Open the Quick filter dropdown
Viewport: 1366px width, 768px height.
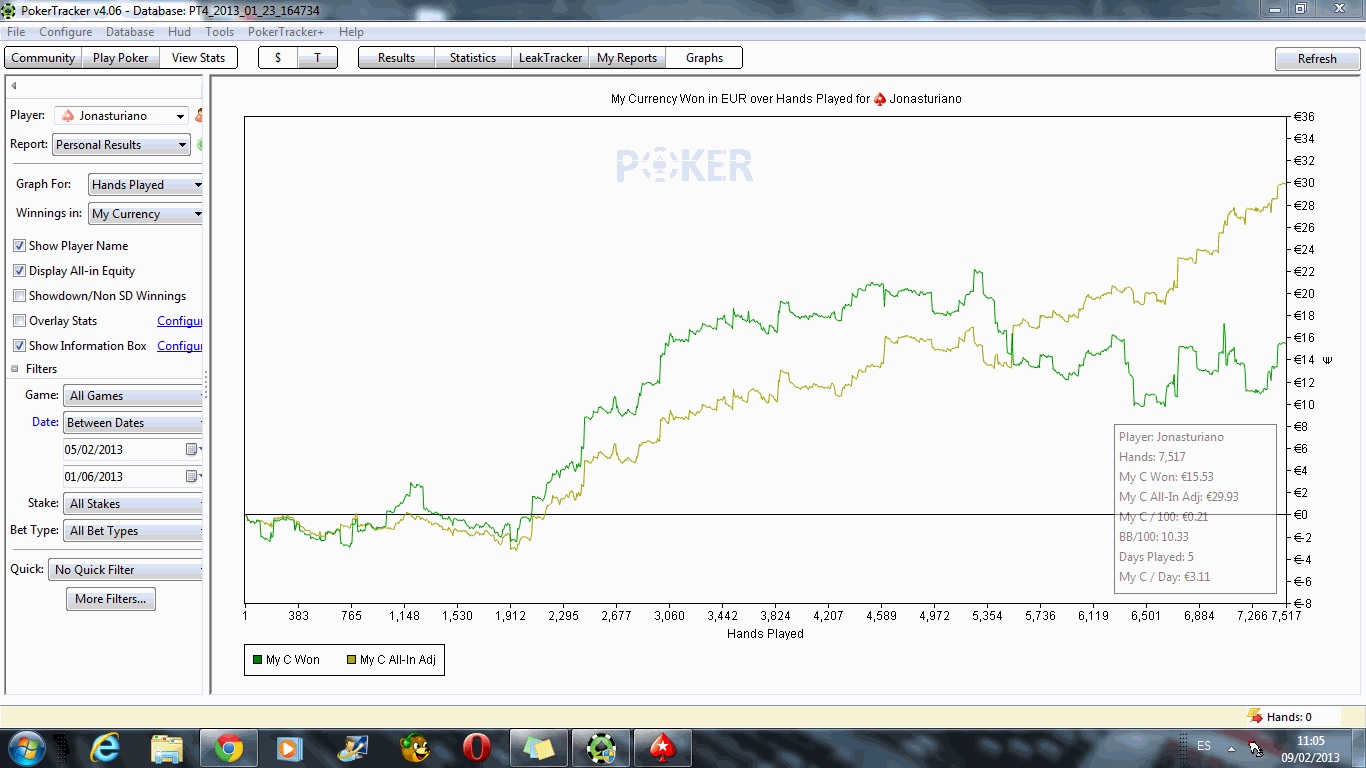click(125, 570)
